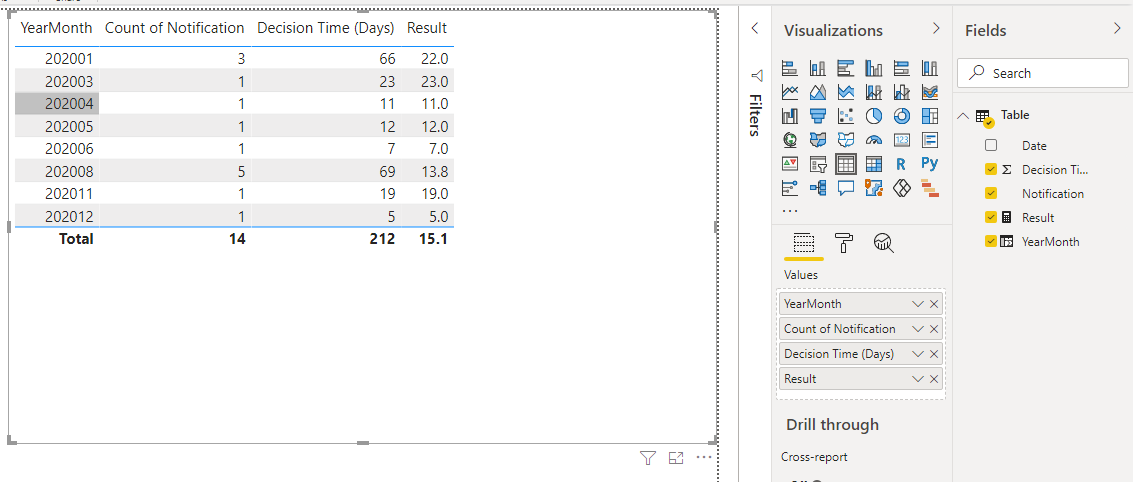Viewport: 1133px width, 482px height.
Task: Uncheck the Decision Ti... field checkbox
Action: (x=991, y=170)
